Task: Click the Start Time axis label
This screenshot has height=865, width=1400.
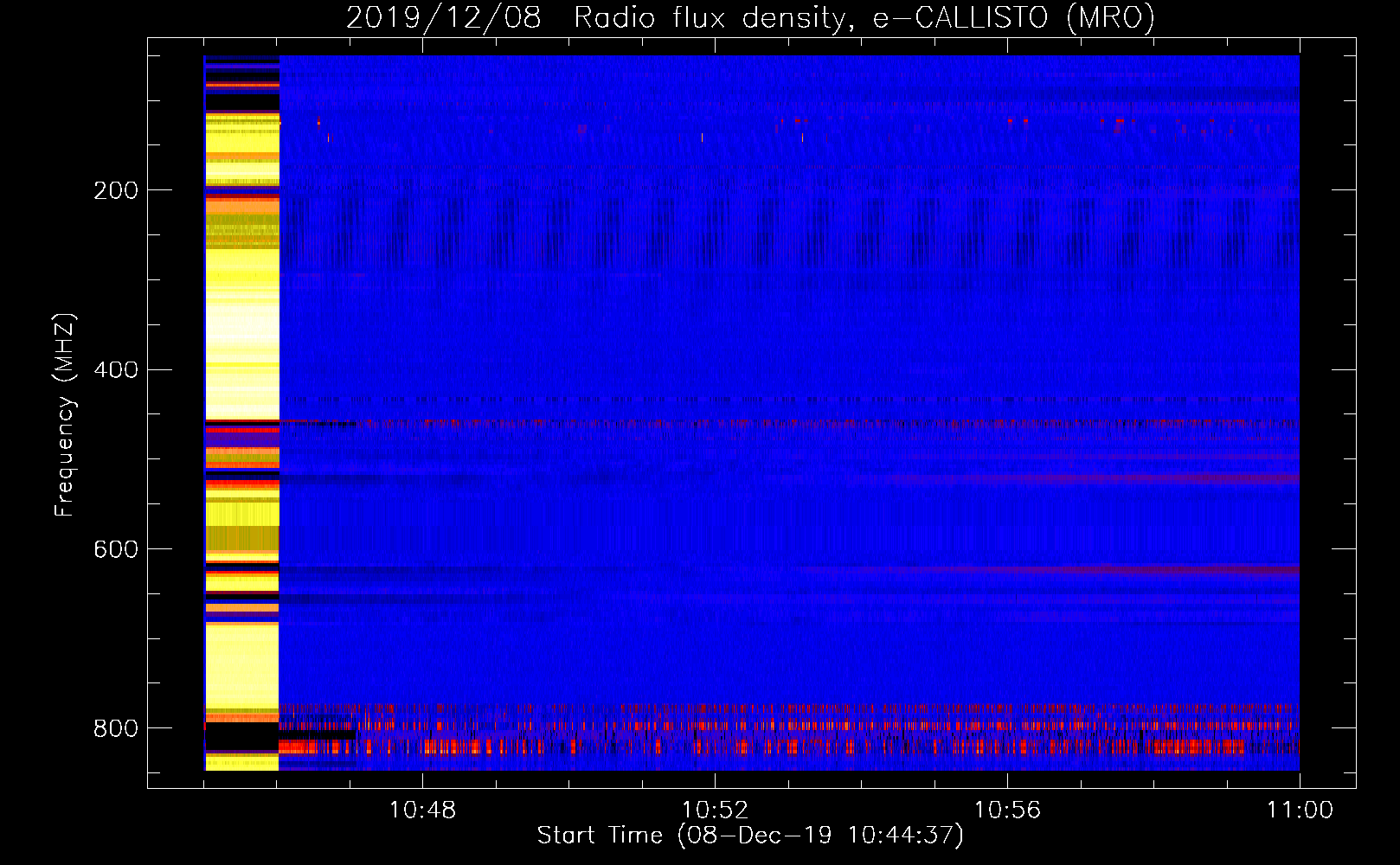Action: point(750,836)
